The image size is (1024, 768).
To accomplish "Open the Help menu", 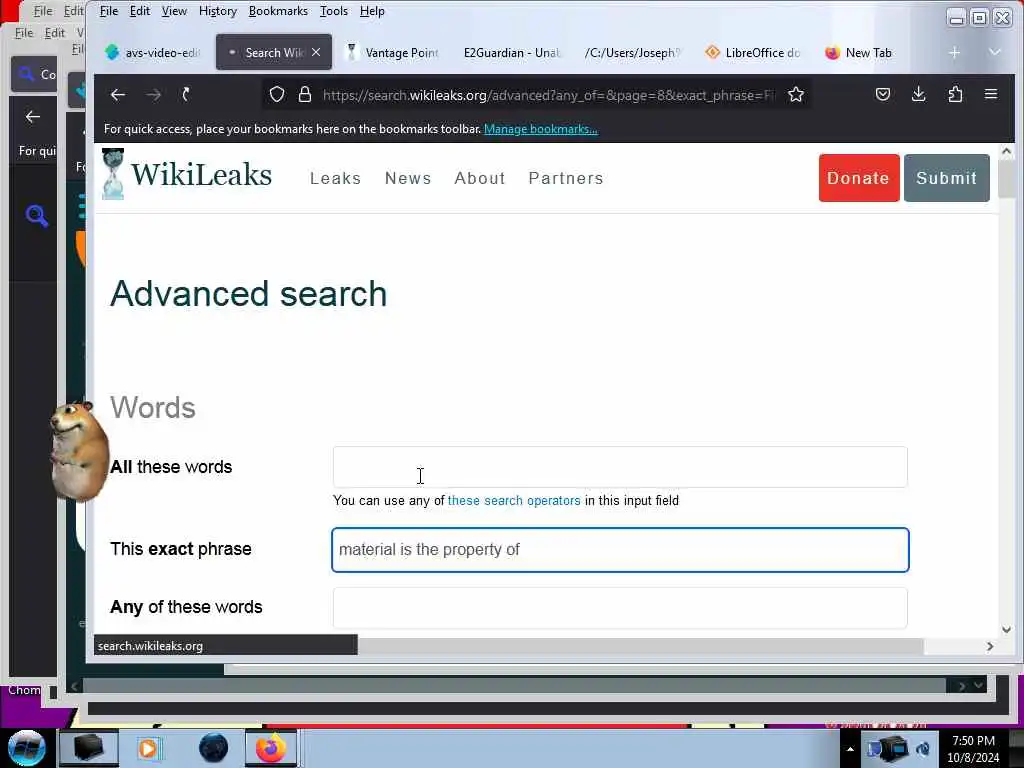I will tap(372, 11).
